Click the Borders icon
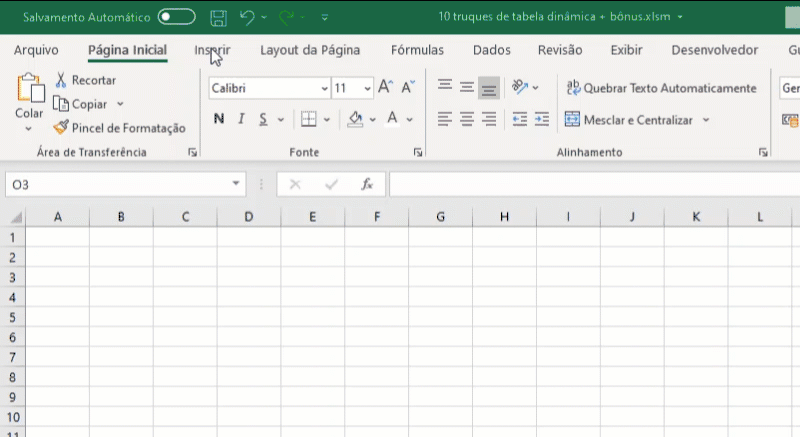800x437 pixels. click(x=309, y=119)
